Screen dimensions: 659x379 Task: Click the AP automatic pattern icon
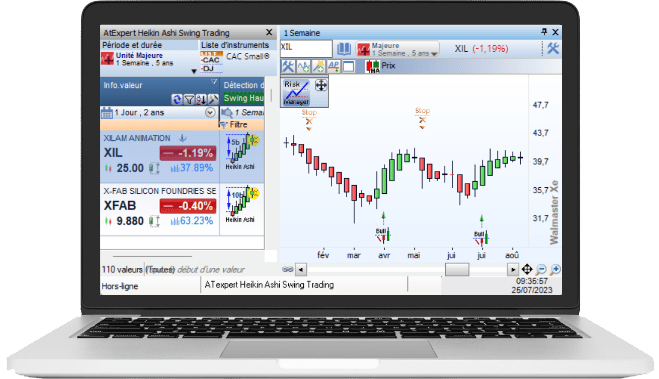click(333, 66)
